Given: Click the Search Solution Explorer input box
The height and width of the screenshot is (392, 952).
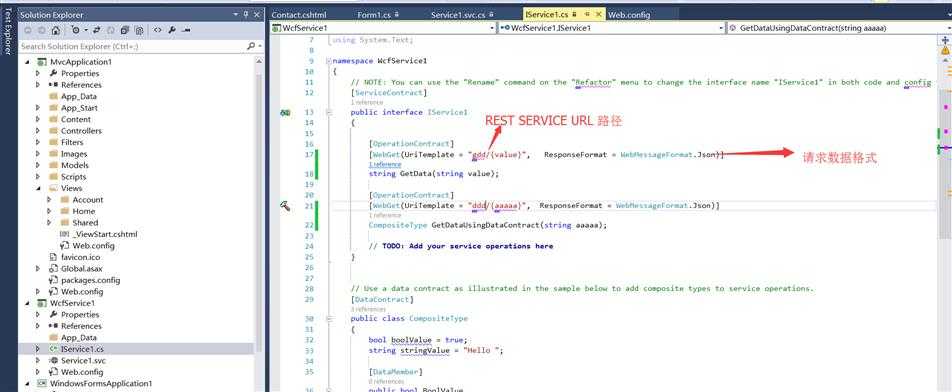Looking at the screenshot, I should [x=132, y=46].
